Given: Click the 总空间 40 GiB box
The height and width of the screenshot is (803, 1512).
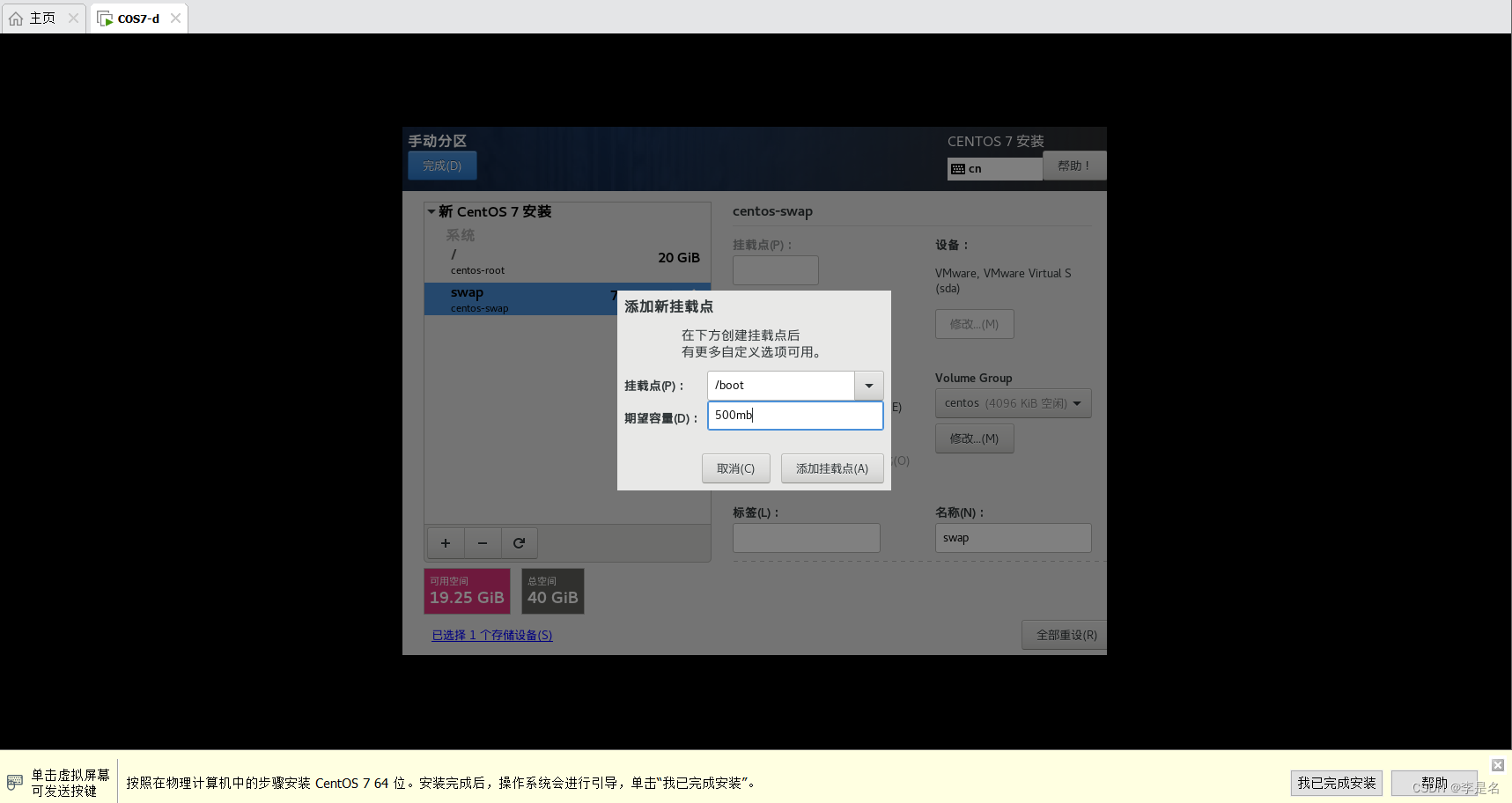Looking at the screenshot, I should [x=552, y=591].
